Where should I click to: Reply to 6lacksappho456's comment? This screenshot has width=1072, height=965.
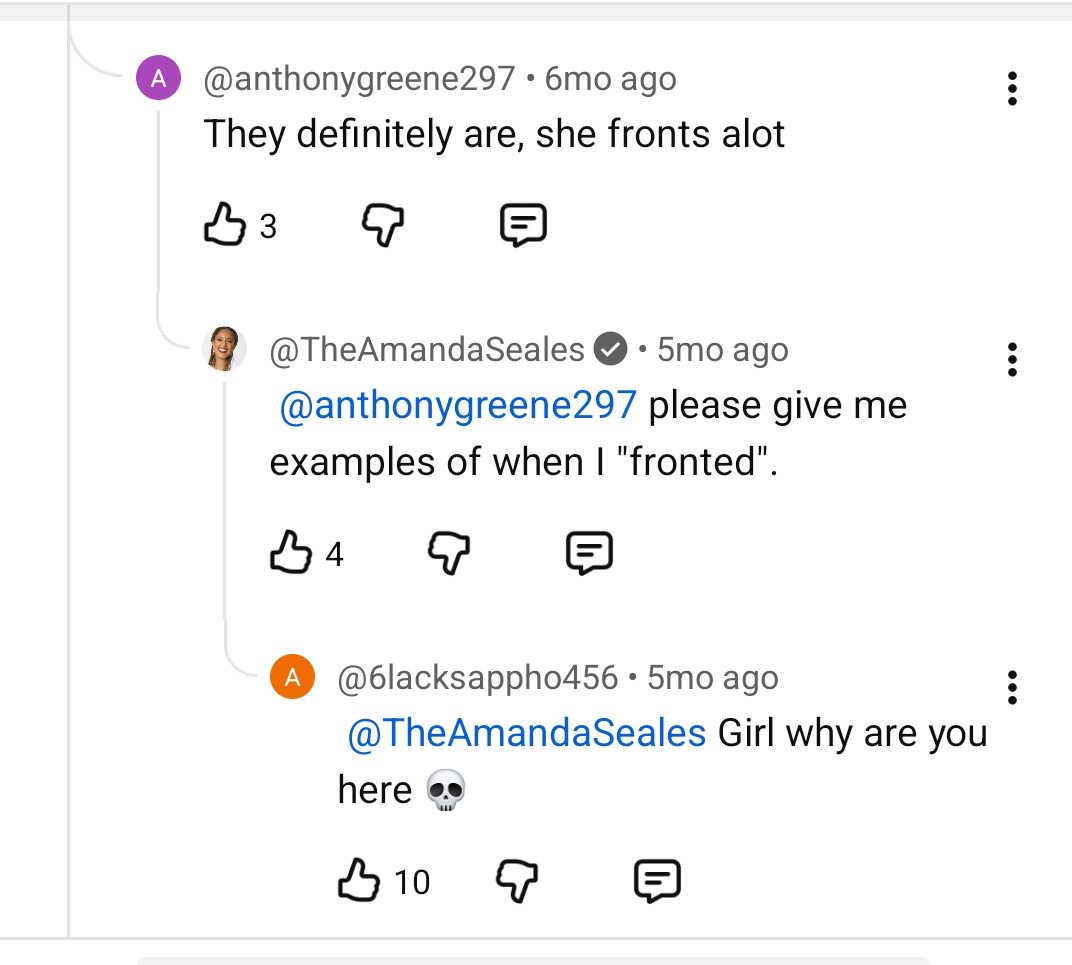[657, 881]
